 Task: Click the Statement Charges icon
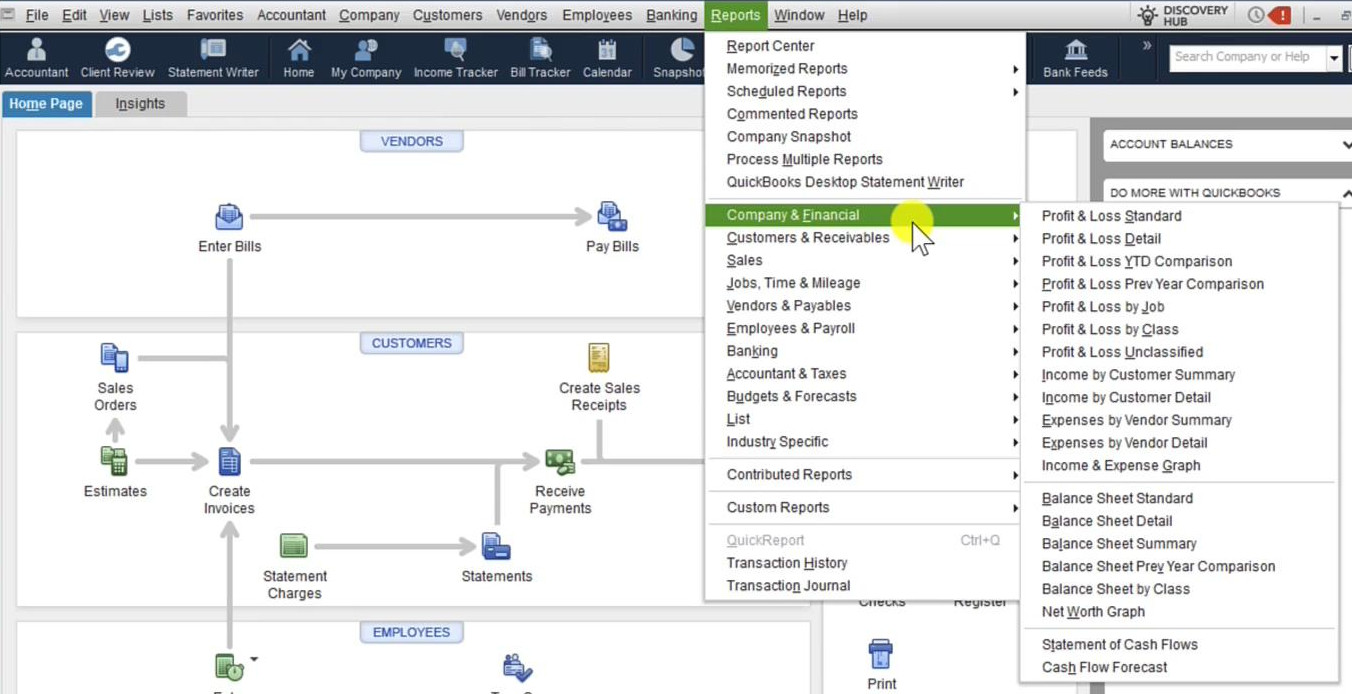click(x=294, y=546)
